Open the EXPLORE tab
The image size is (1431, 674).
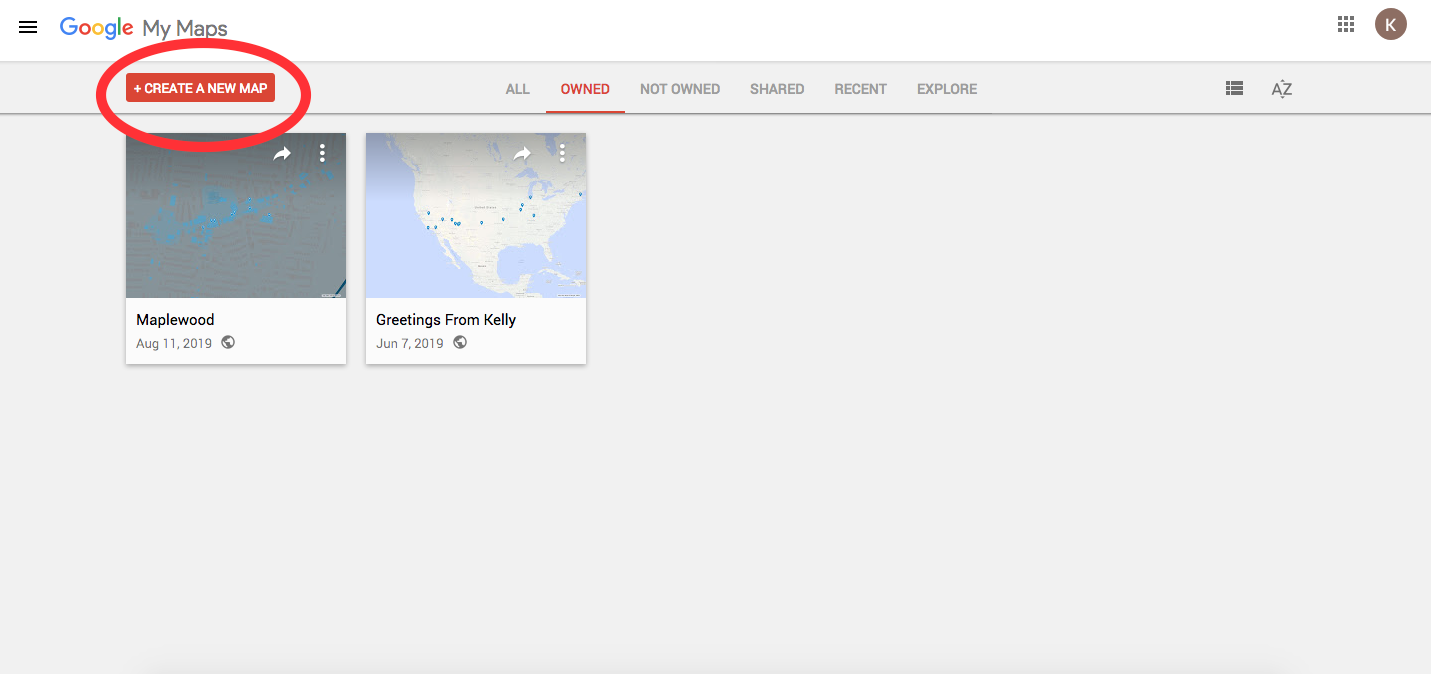point(946,88)
